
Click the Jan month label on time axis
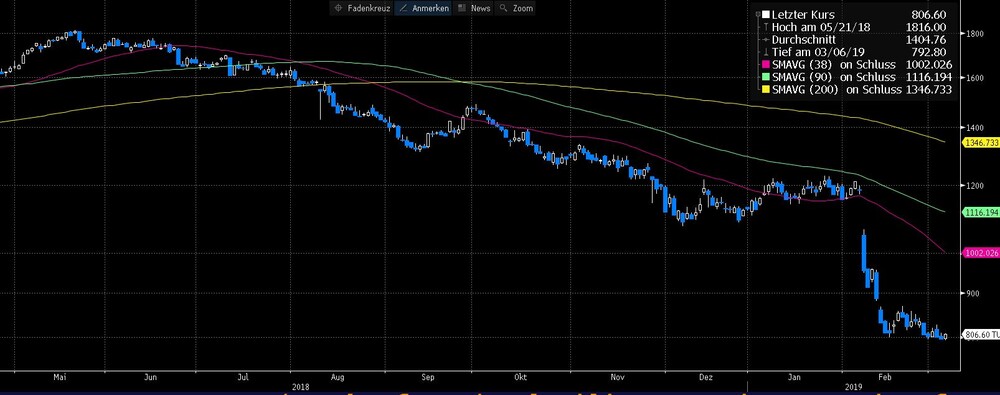tap(794, 378)
